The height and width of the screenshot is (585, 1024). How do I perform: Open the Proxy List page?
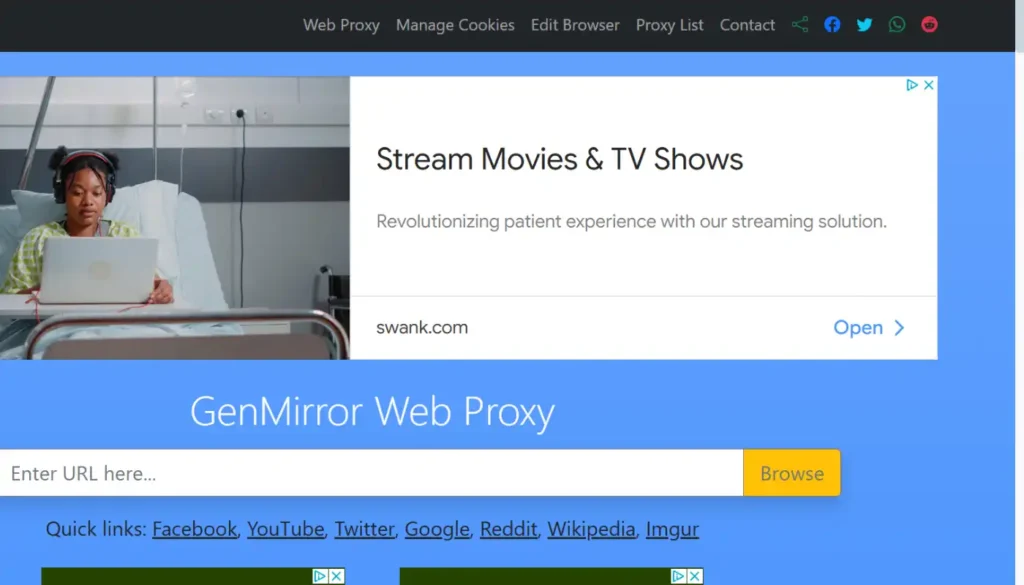coord(669,25)
